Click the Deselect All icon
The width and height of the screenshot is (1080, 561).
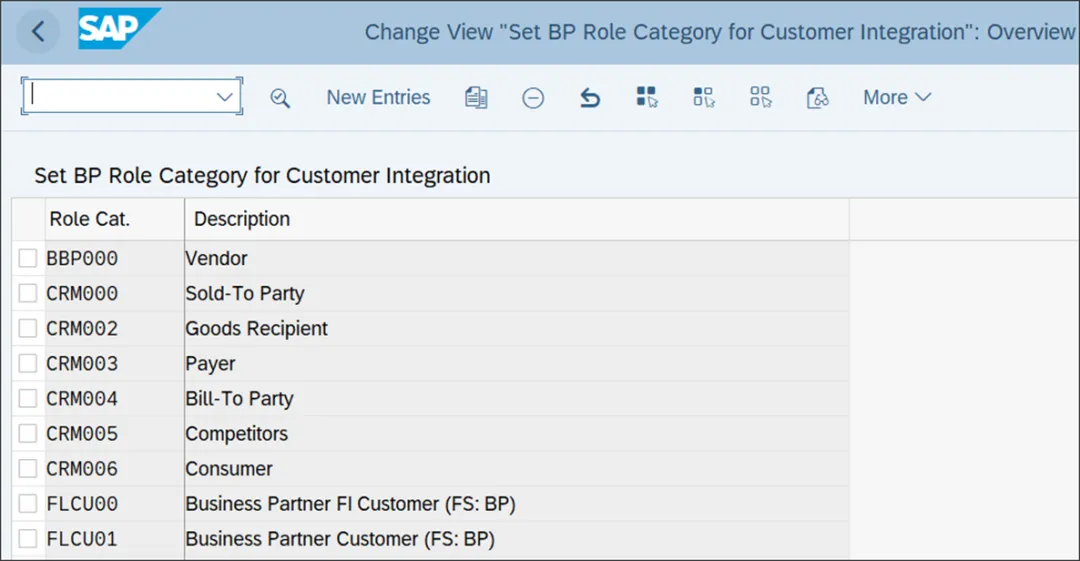pyautogui.click(x=761, y=98)
